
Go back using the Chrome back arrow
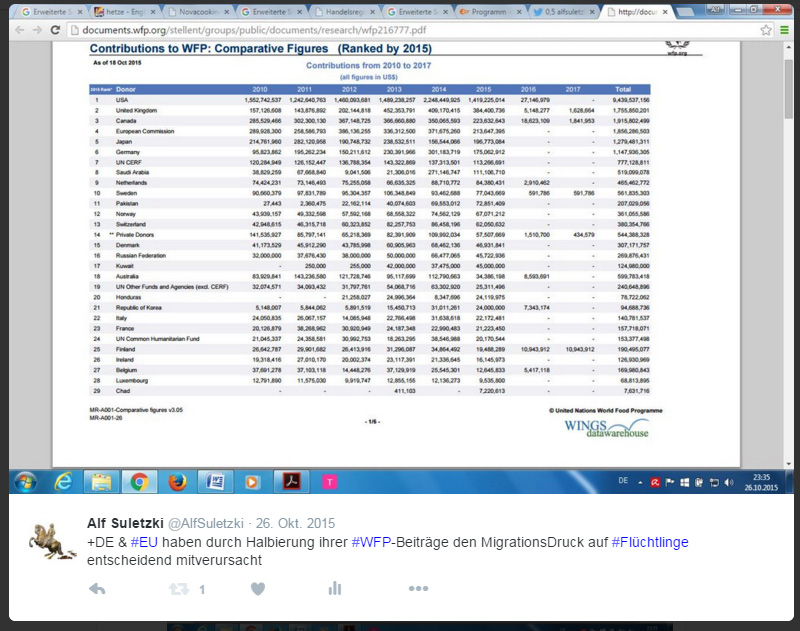pyautogui.click(x=19, y=30)
